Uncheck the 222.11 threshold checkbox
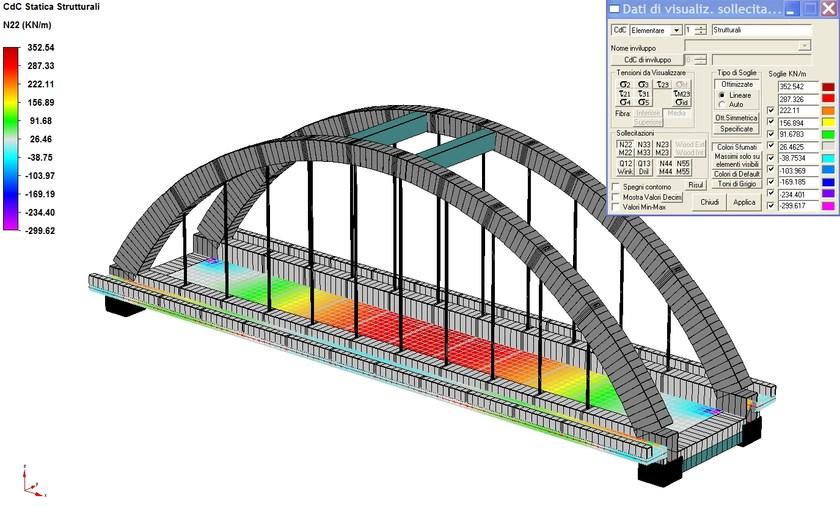 point(770,111)
